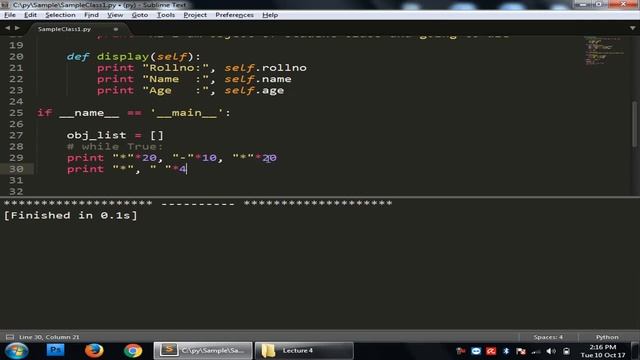The image size is (640, 360).
Task: Go to next tab with right arrow
Action: click(x=17, y=28)
